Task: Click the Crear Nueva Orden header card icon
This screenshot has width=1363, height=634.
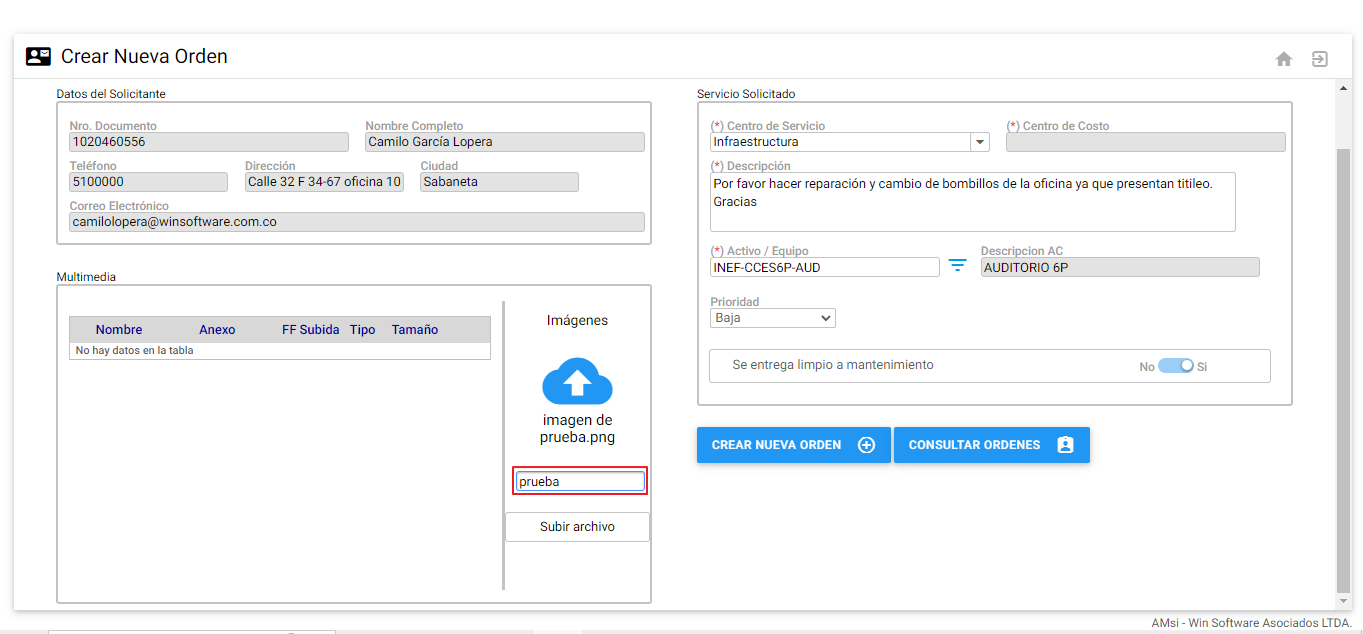Action: tap(38, 57)
